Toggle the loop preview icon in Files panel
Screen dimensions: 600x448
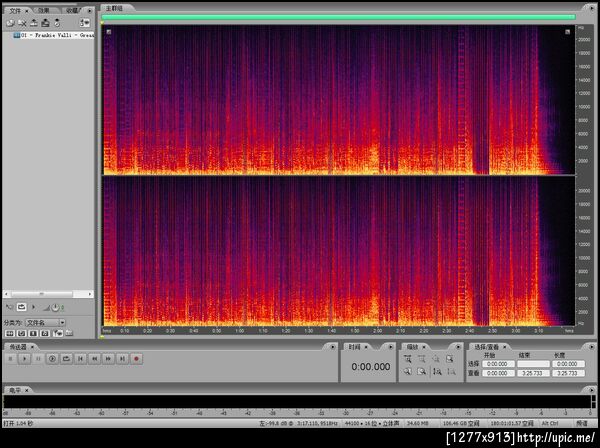pyautogui.click(x=21, y=307)
